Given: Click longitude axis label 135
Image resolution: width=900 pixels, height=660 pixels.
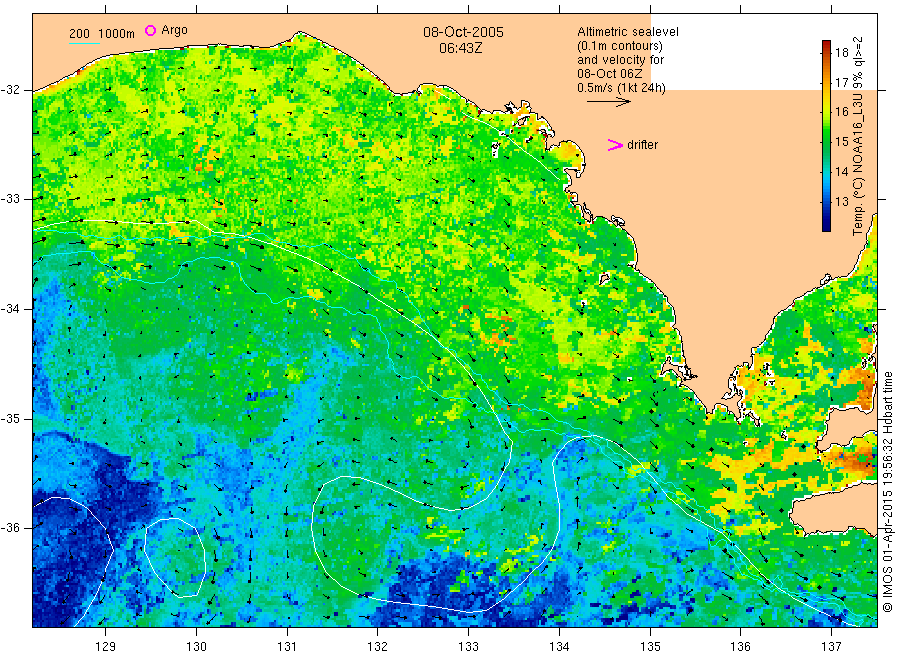Looking at the screenshot, I should 650,647.
